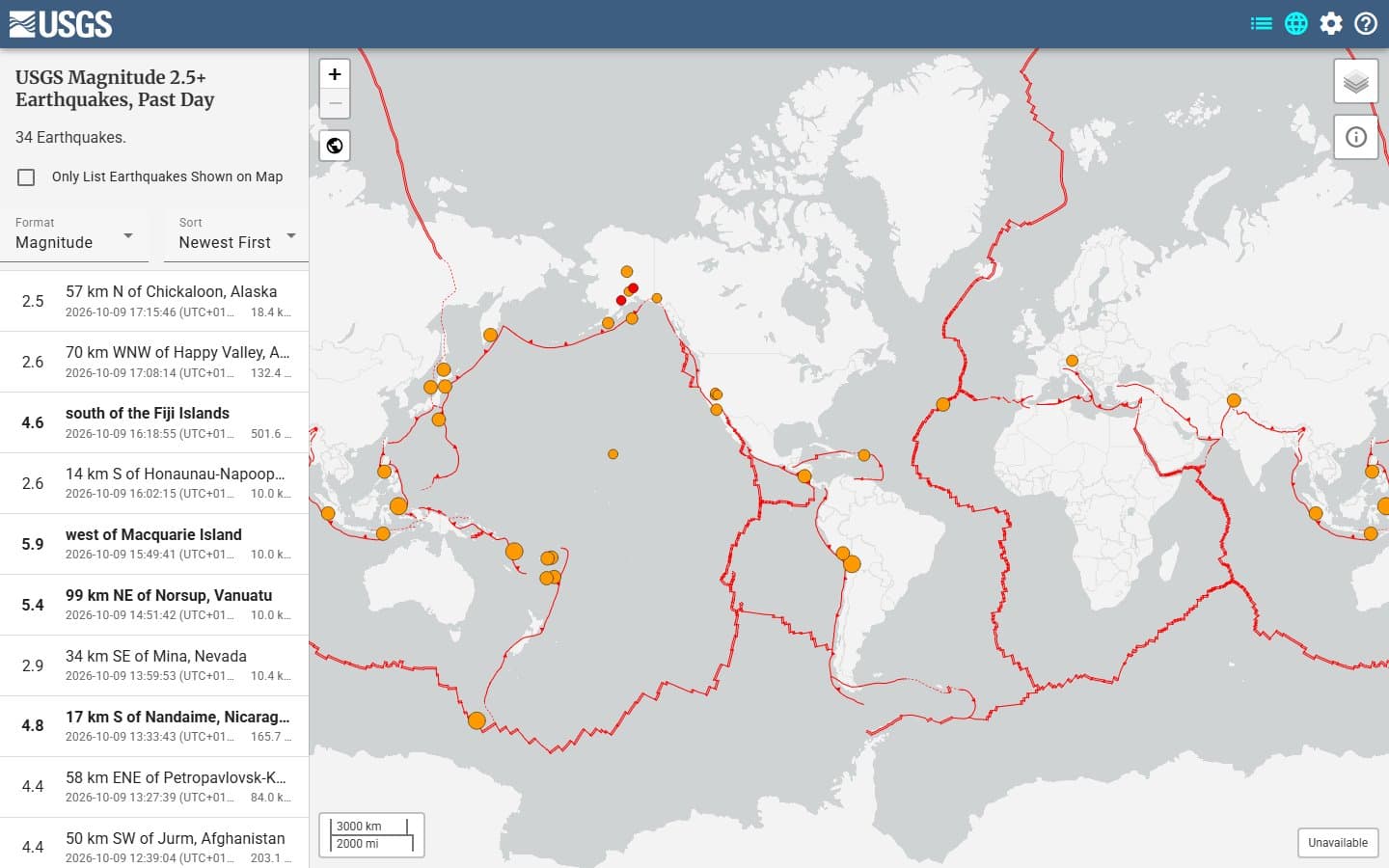The width and height of the screenshot is (1389, 868).
Task: Click the earthquake marker near Macquarie Island
Action: click(477, 720)
